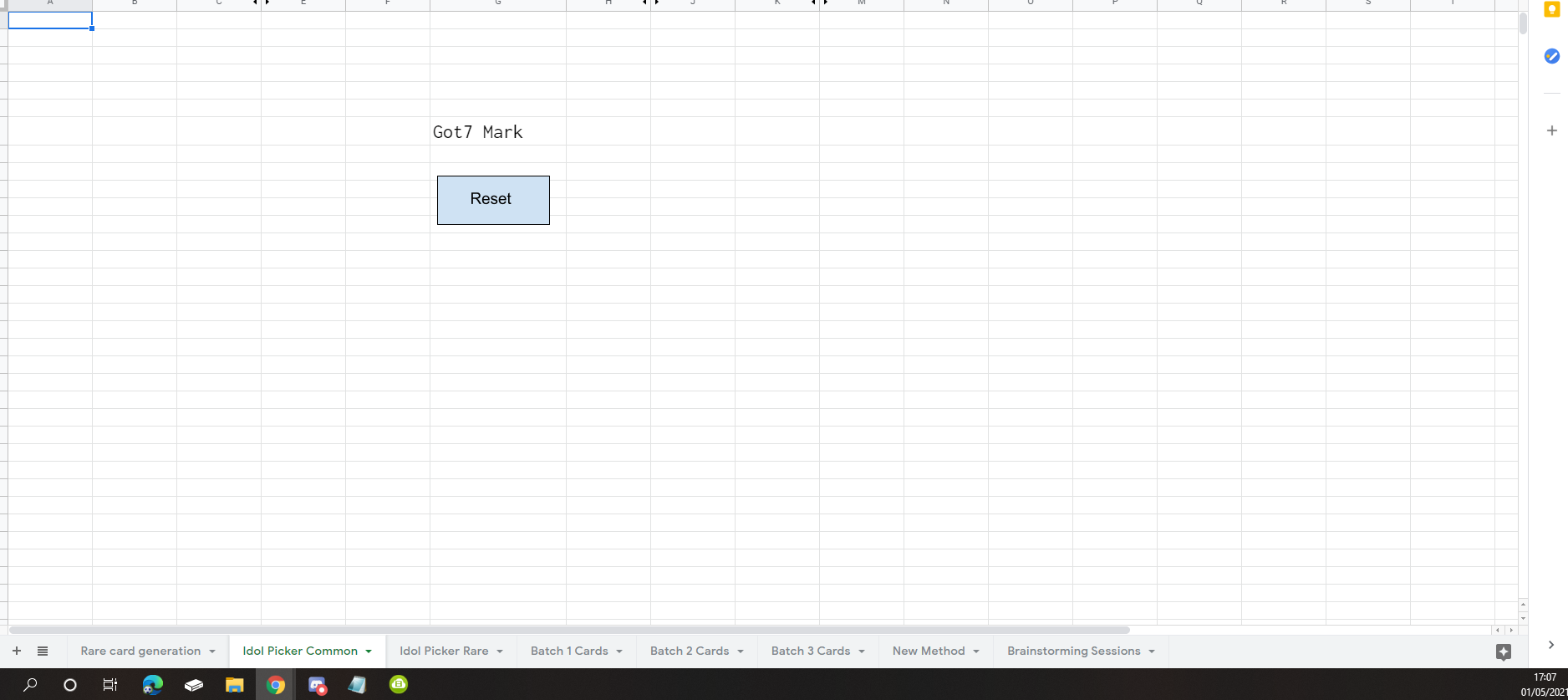
Task: Open the Google Tasks side panel icon
Action: (1551, 56)
